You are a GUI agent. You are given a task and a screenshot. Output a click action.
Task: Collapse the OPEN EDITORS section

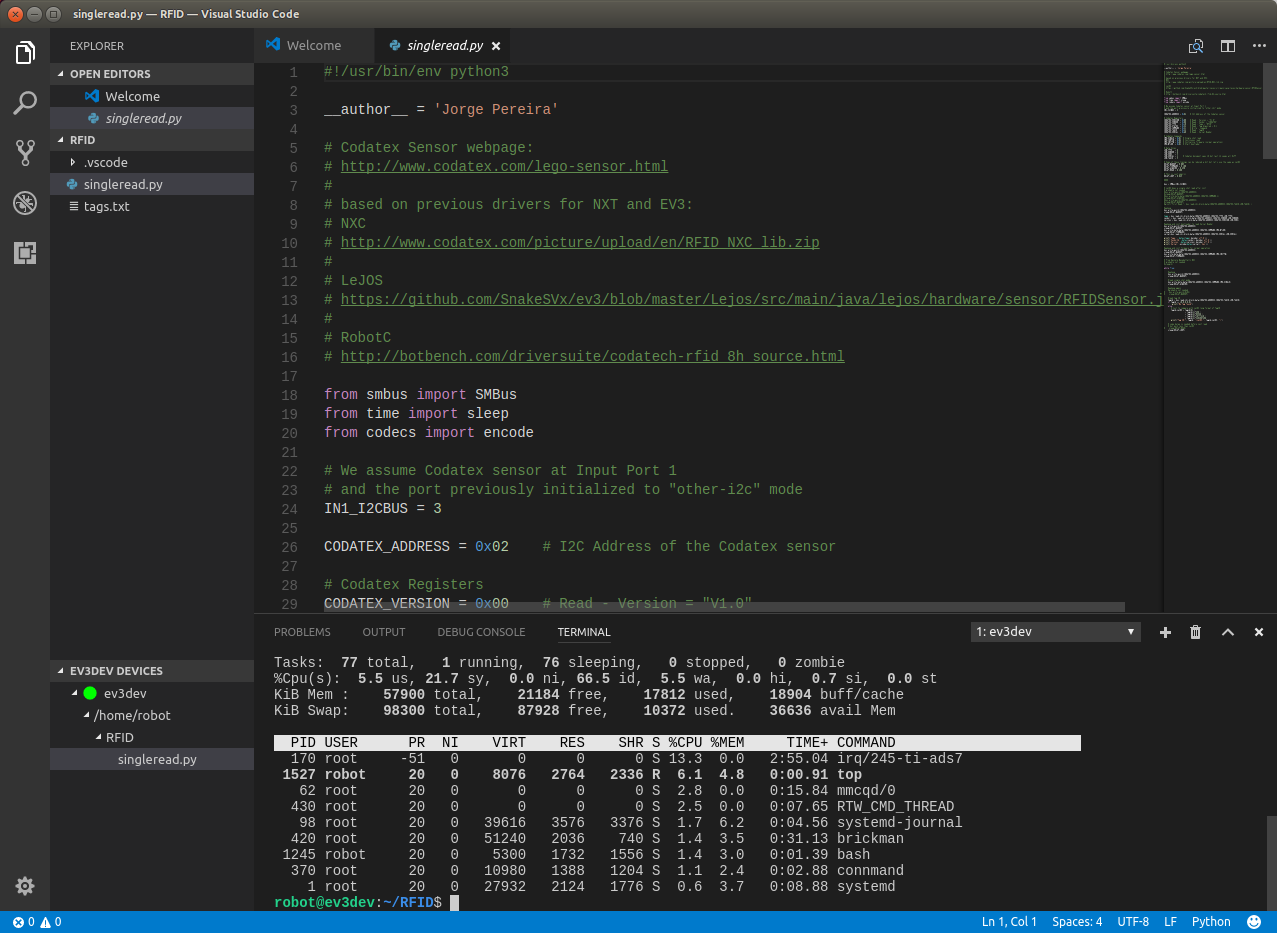click(110, 73)
